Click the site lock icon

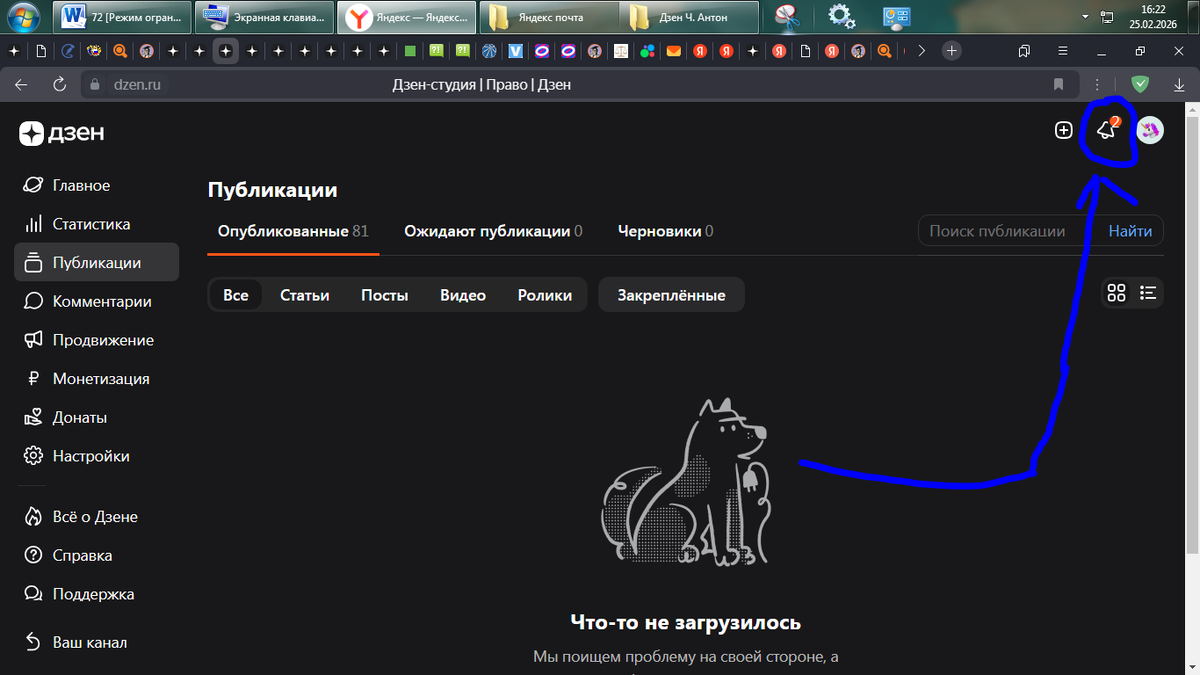tap(96, 85)
